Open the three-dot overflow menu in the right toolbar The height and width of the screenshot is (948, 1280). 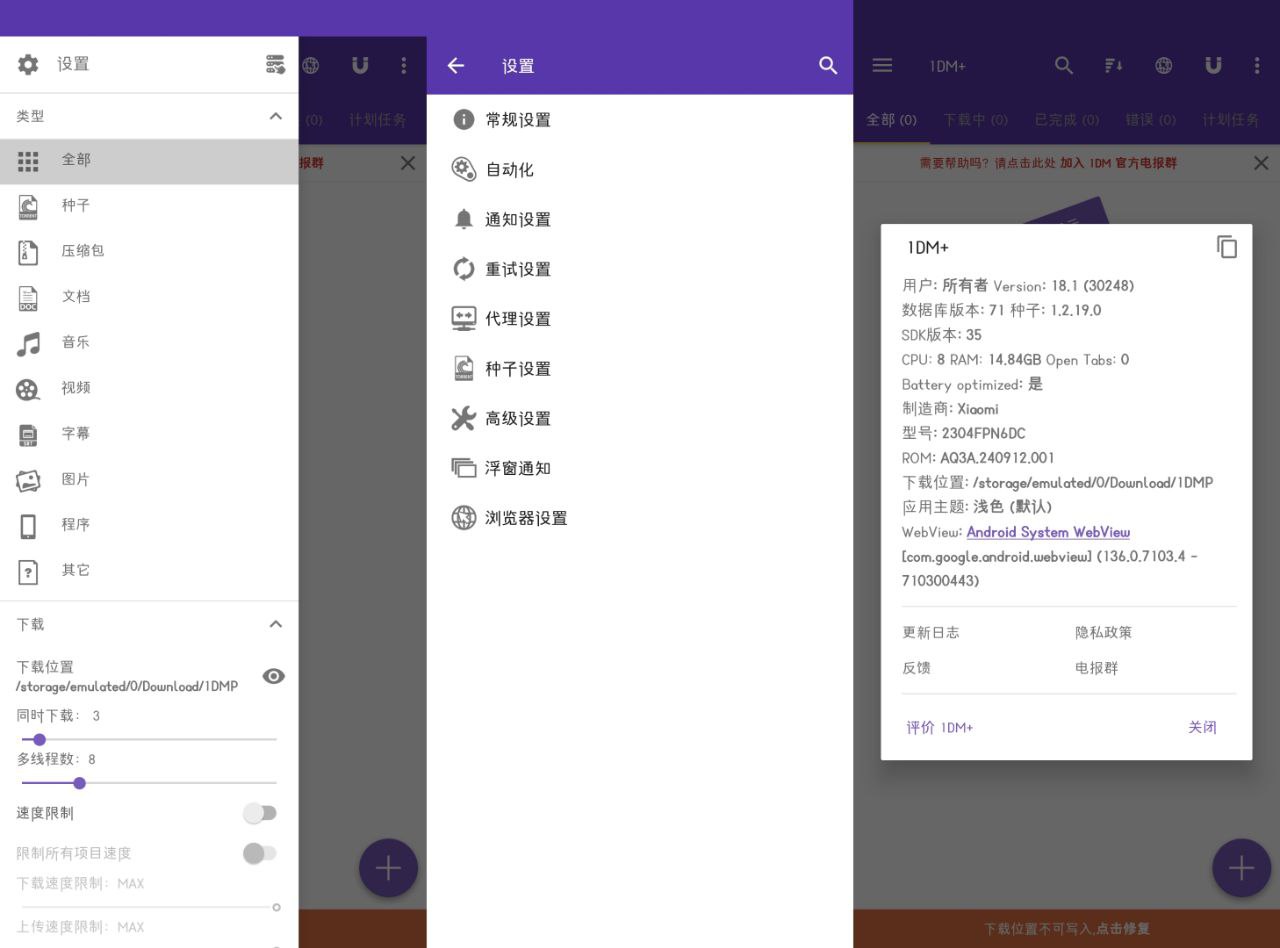coord(1257,66)
